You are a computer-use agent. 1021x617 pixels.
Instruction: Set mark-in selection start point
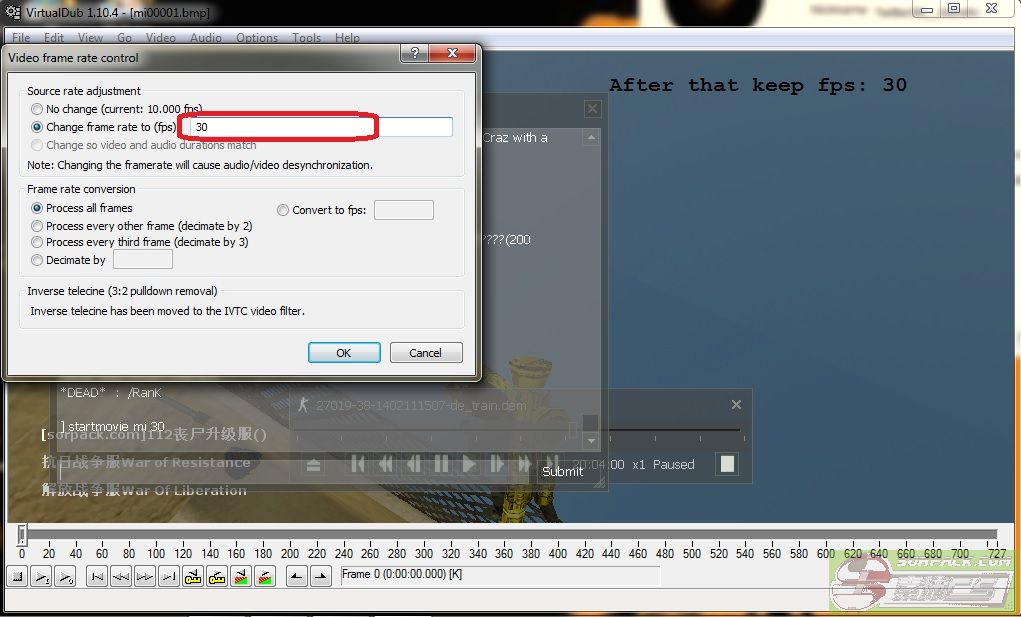pos(297,576)
